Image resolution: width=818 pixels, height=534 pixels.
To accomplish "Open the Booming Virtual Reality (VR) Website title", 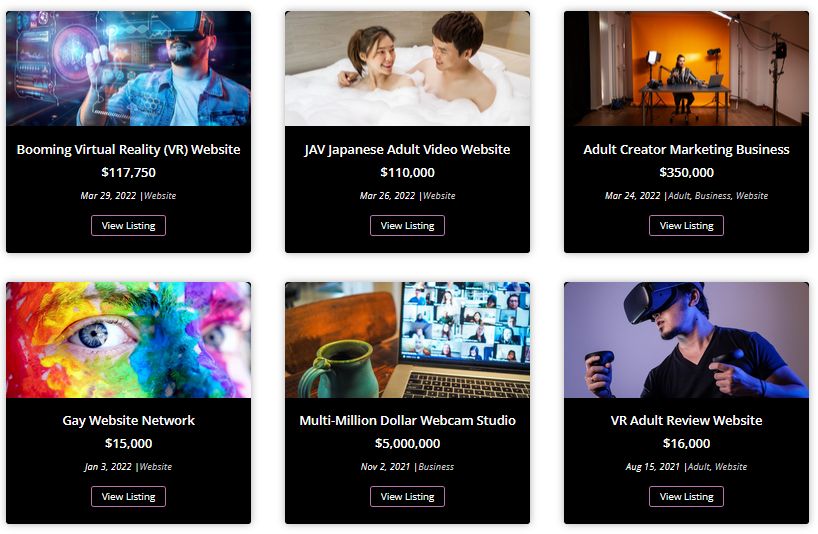I will 128,150.
